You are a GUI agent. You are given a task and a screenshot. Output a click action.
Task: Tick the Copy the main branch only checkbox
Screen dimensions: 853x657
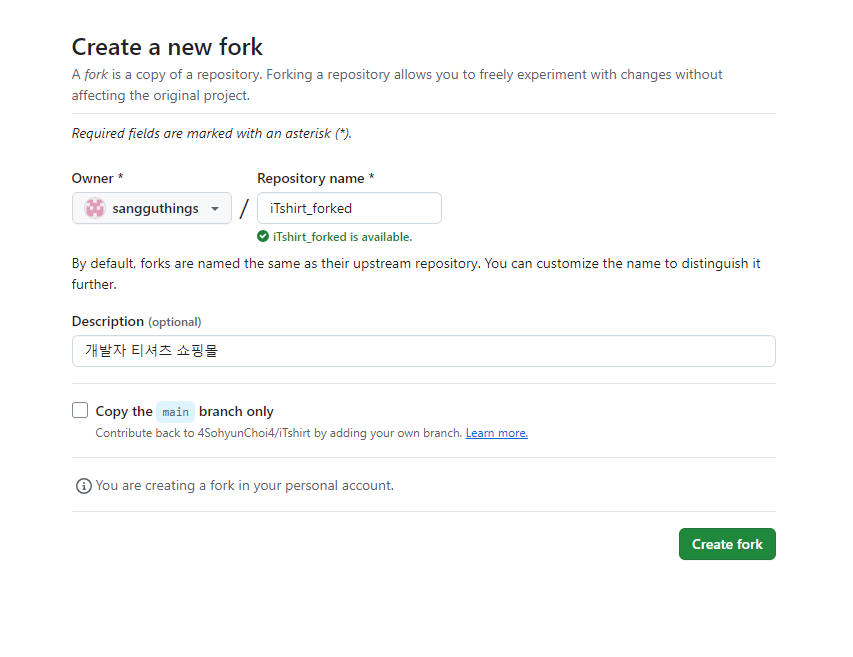(x=80, y=410)
